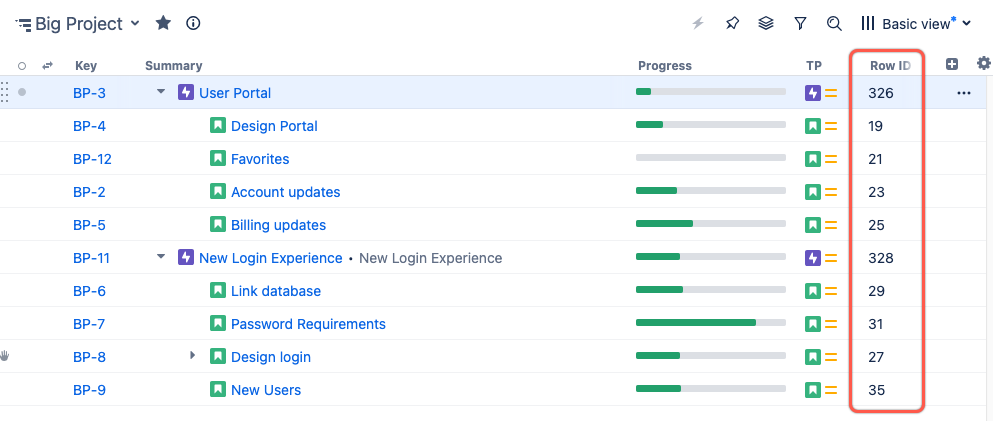
Task: Open the filter funnel icon
Action: [x=800, y=23]
